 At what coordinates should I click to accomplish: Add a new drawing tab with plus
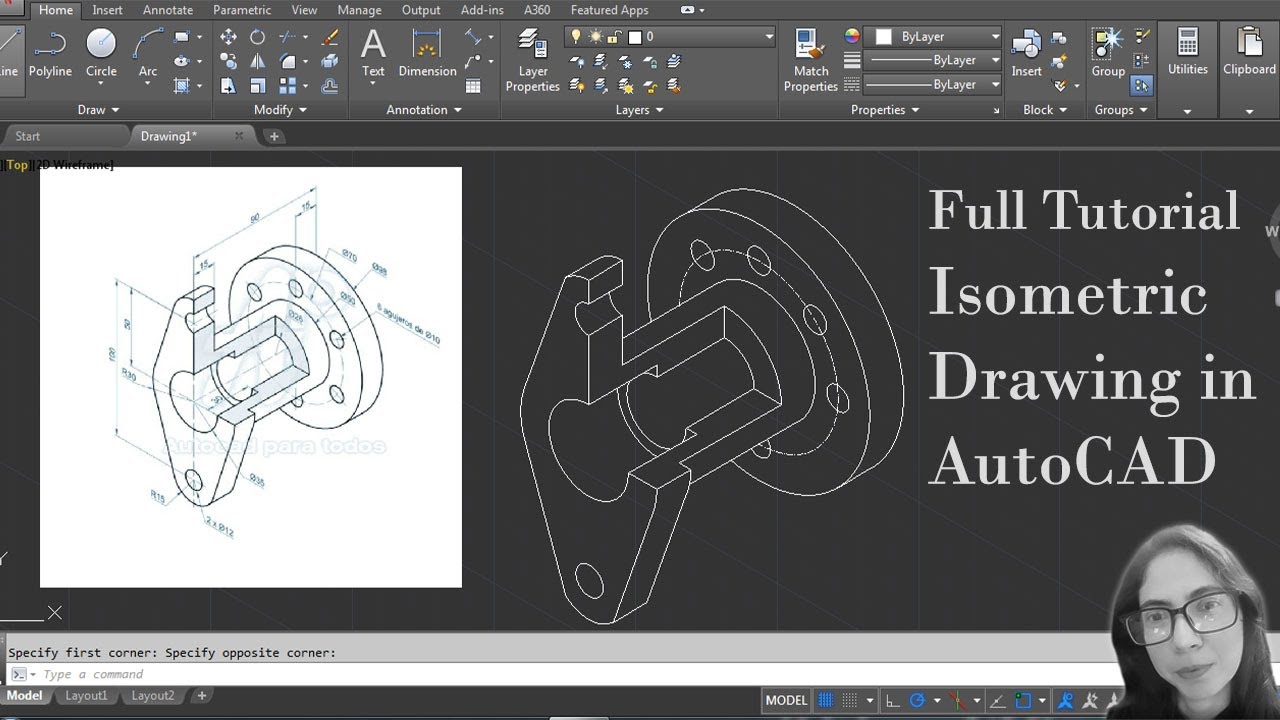(274, 136)
